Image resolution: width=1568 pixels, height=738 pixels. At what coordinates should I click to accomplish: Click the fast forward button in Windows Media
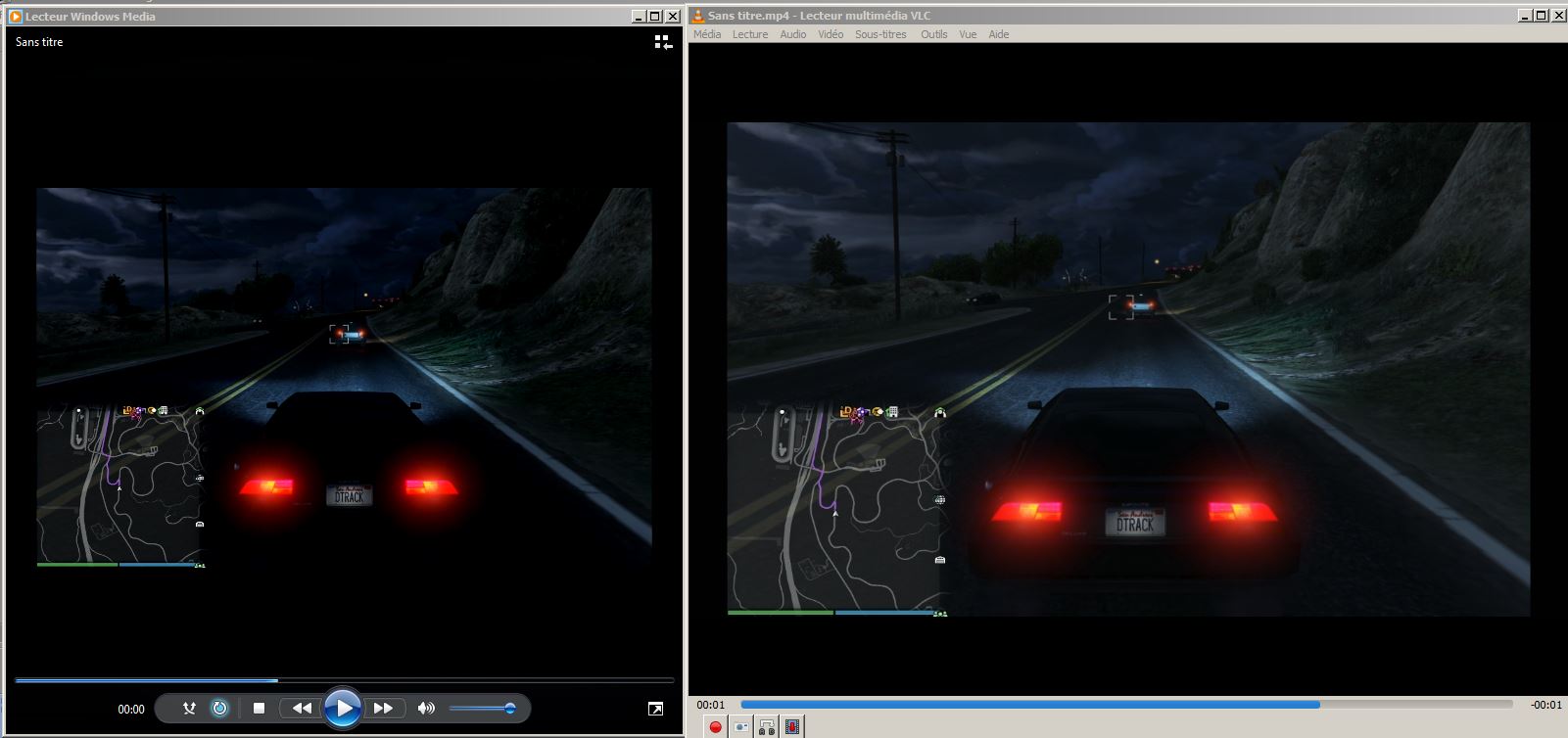pos(383,708)
